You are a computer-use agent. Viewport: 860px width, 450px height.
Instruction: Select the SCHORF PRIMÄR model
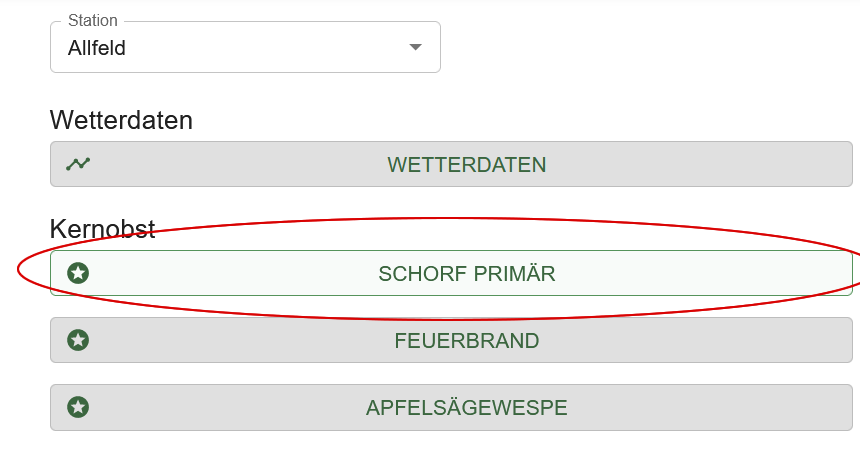451,273
